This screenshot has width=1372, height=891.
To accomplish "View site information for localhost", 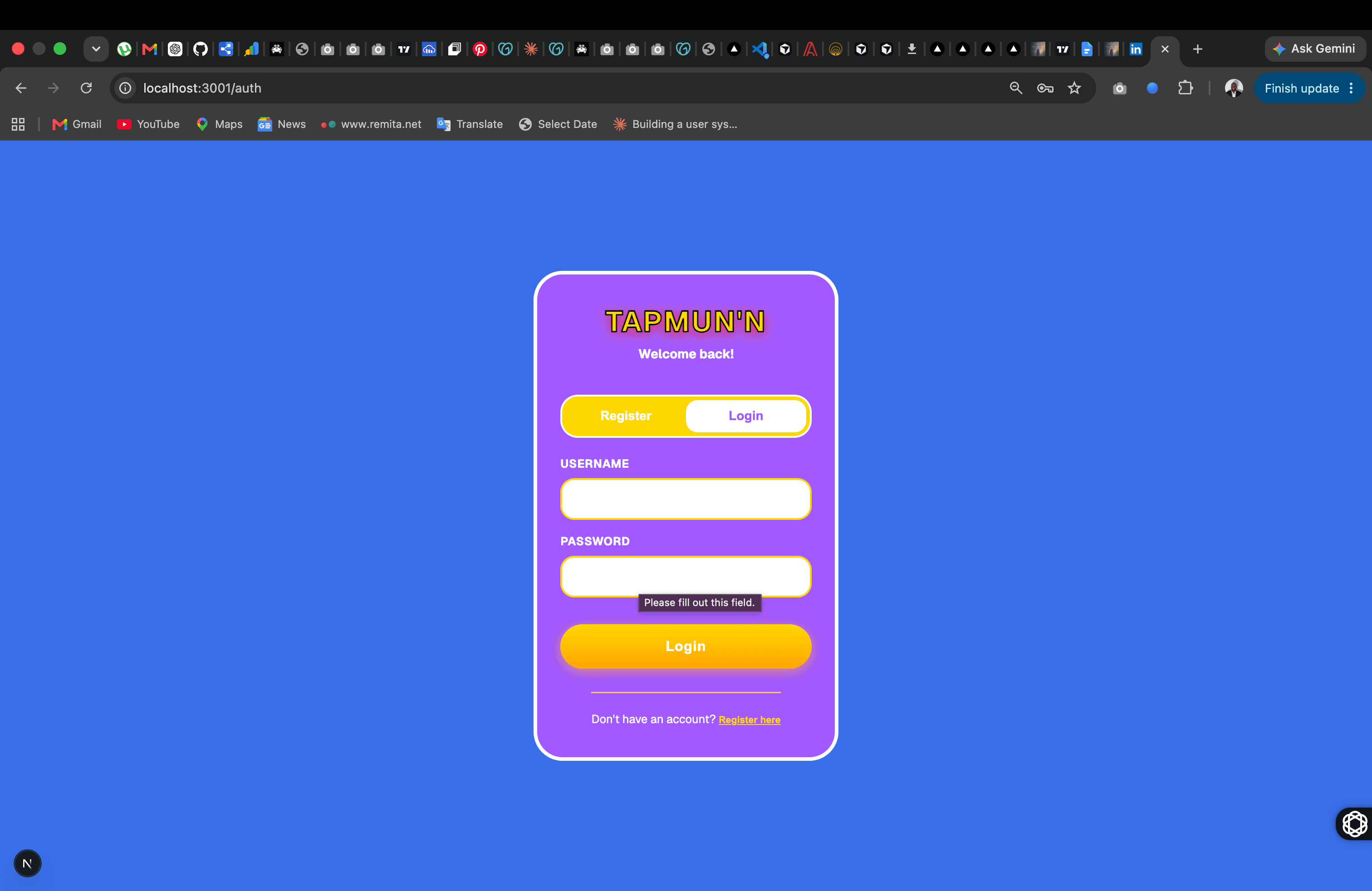I will click(x=125, y=88).
